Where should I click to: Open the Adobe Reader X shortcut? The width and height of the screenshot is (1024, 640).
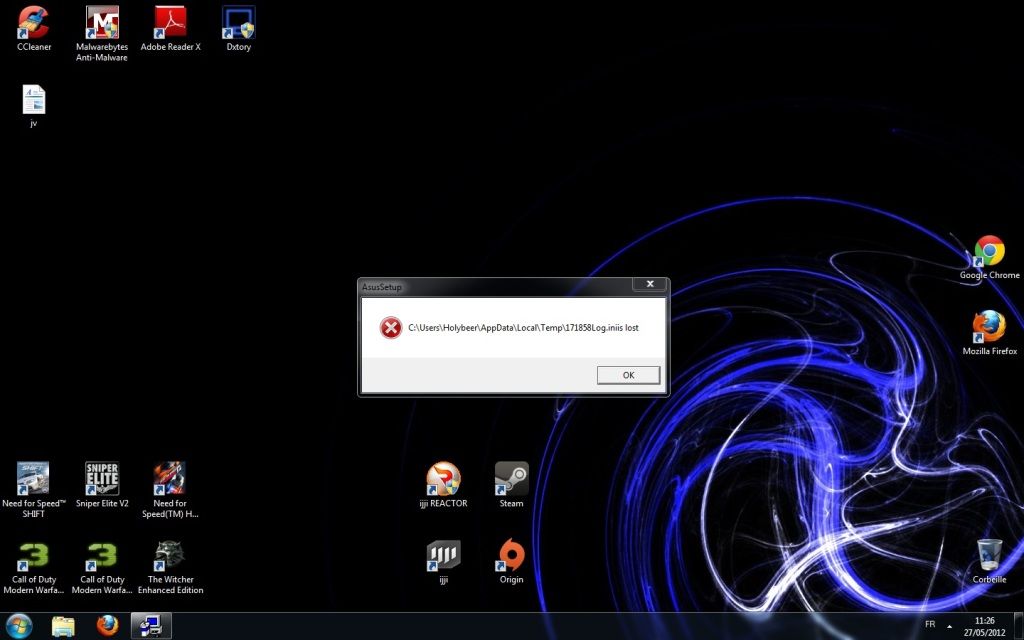click(170, 24)
